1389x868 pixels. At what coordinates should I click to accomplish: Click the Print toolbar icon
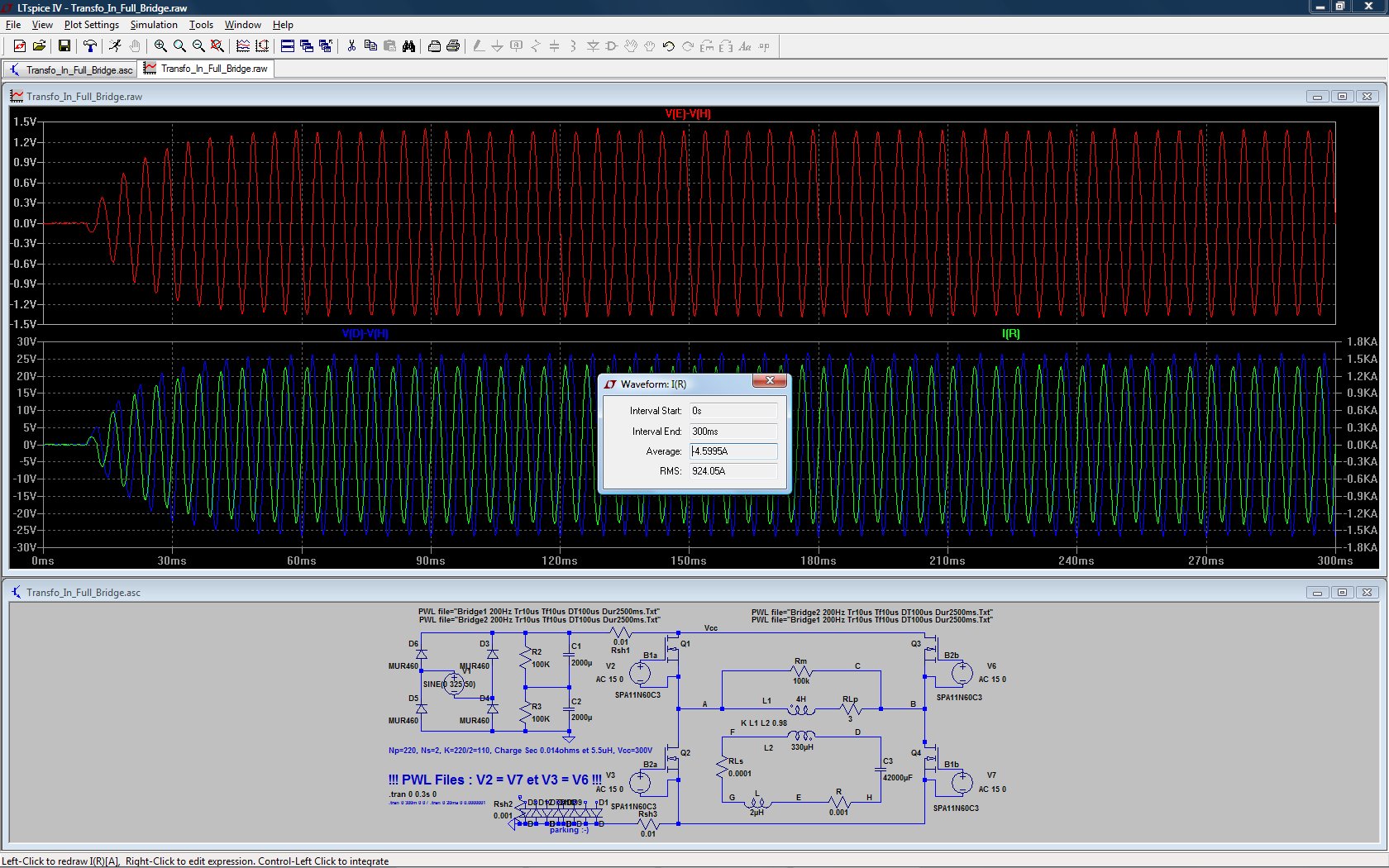(453, 46)
